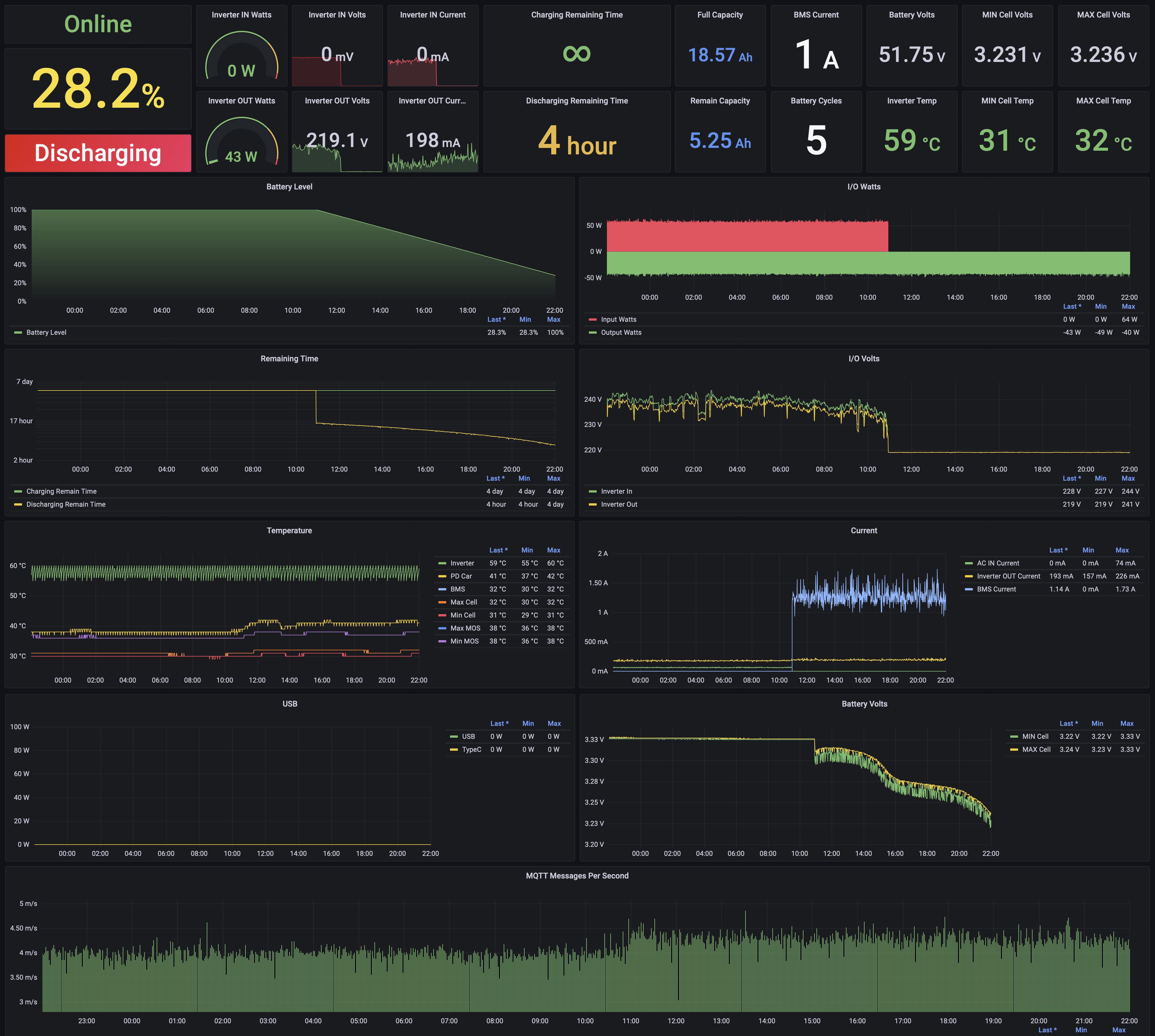Click the Input Watts legend color marker
This screenshot has width=1155, height=1036.
tap(592, 319)
